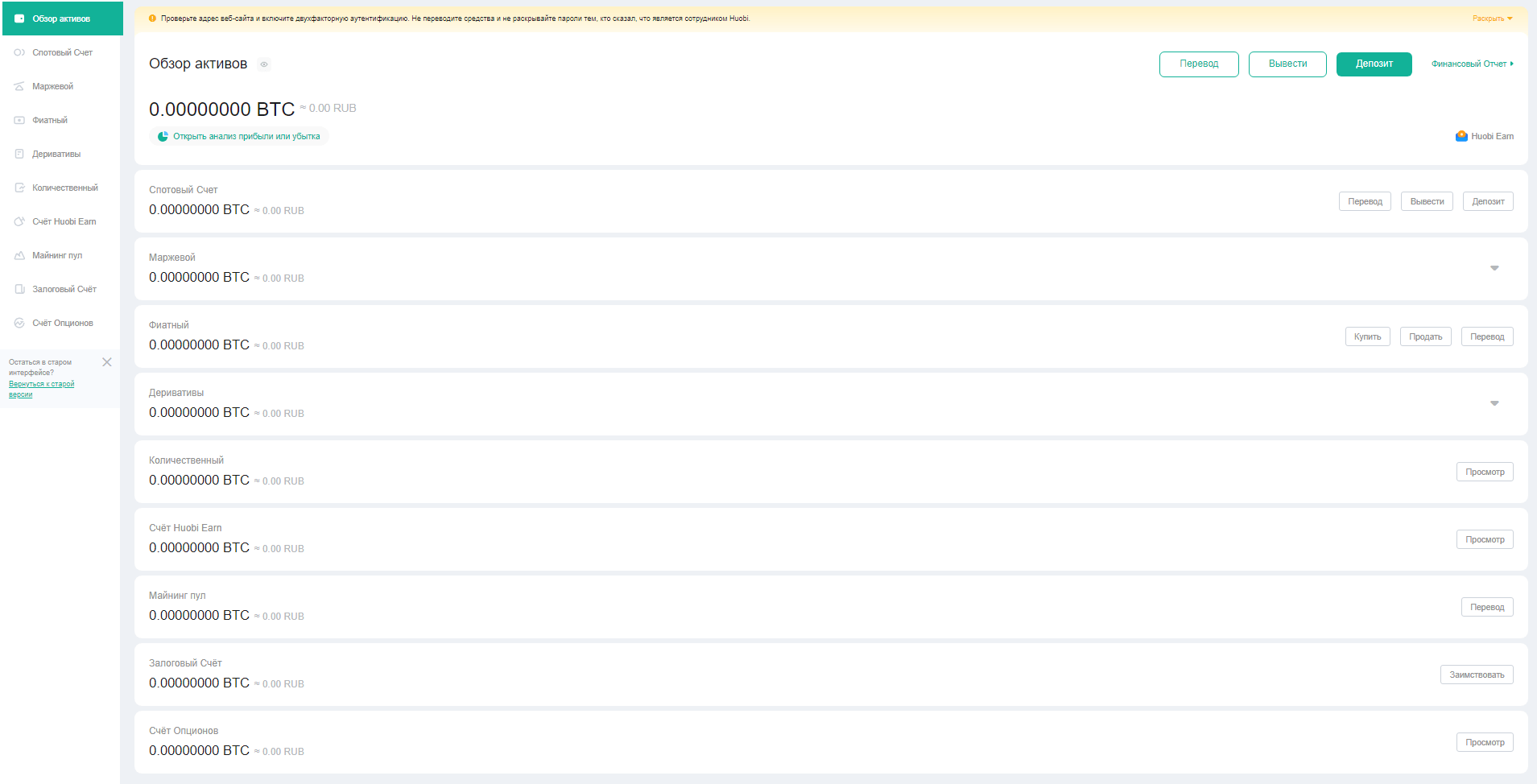The height and width of the screenshot is (784, 1537).
Task: Expand the Маржевой account row
Action: tap(1494, 268)
